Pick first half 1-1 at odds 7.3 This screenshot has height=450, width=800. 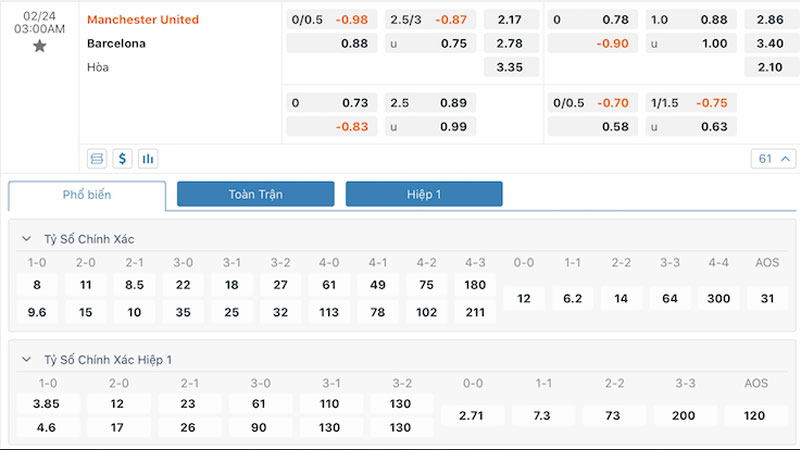coord(543,416)
